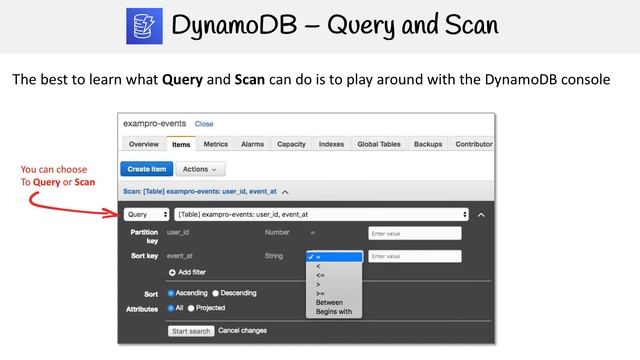Select the Ascending sort radio button

pyautogui.click(x=171, y=293)
